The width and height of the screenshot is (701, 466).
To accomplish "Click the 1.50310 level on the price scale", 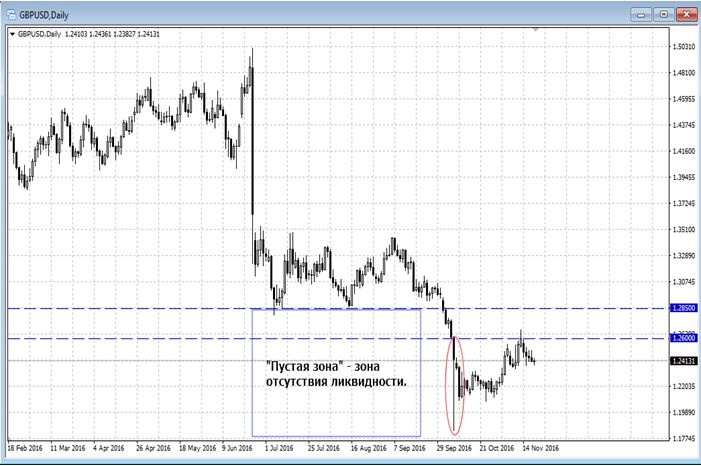I will 682,47.
